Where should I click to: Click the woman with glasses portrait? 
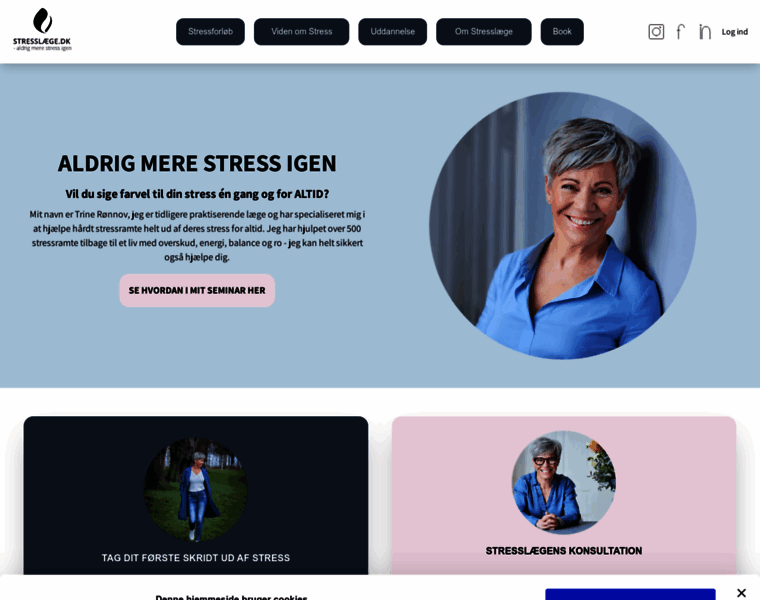coord(564,482)
